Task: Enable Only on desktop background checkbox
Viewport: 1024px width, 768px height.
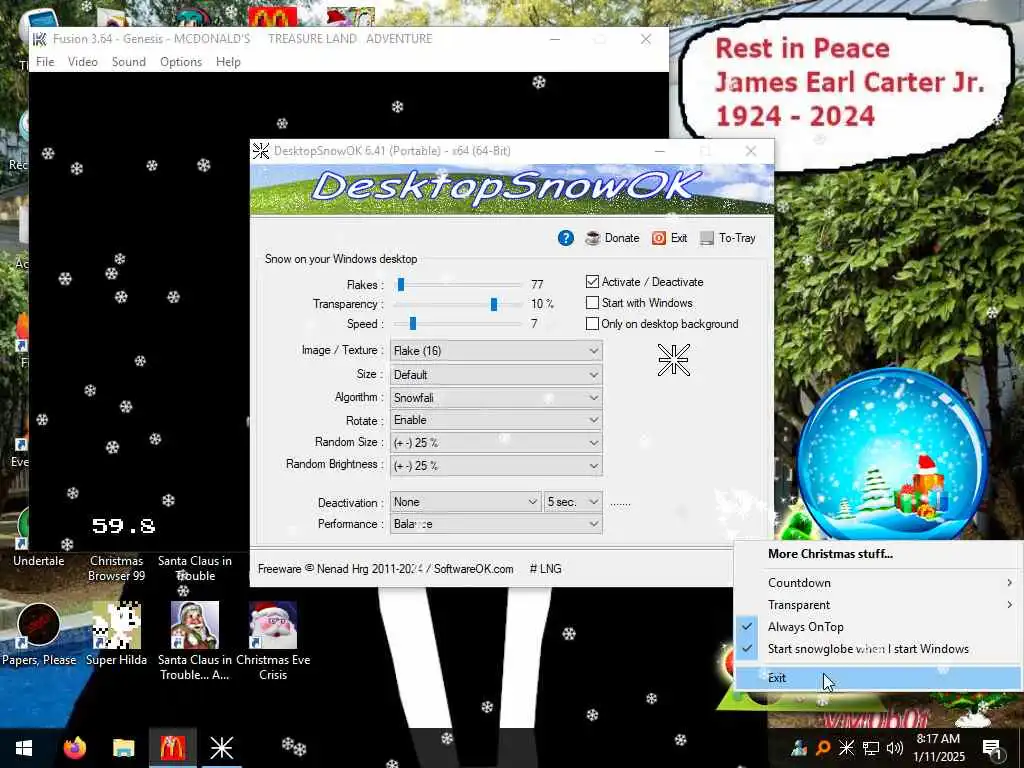Action: (592, 324)
